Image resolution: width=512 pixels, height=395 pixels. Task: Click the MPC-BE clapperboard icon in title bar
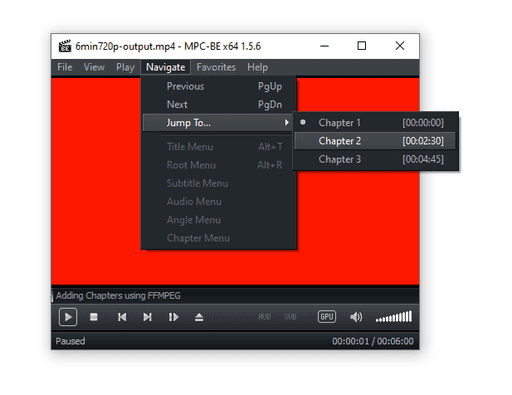tap(65, 46)
